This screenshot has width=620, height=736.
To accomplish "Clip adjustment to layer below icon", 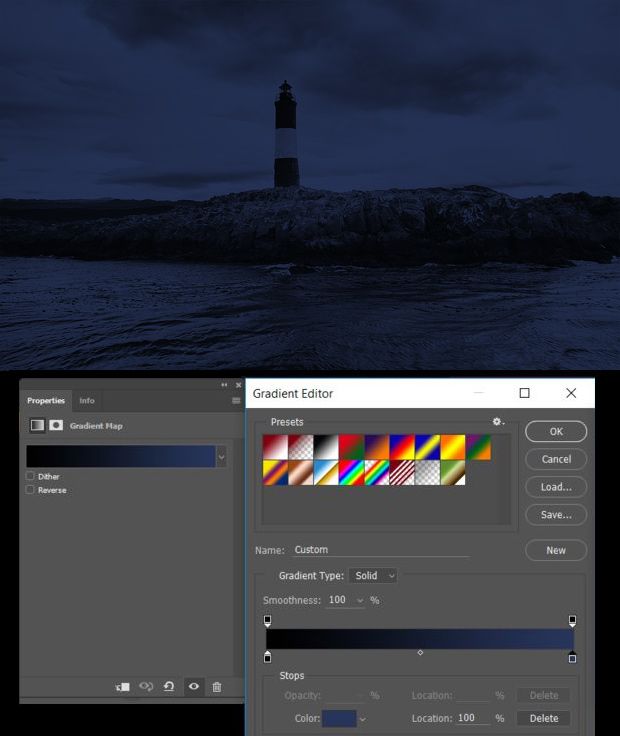I will pyautogui.click(x=122, y=687).
